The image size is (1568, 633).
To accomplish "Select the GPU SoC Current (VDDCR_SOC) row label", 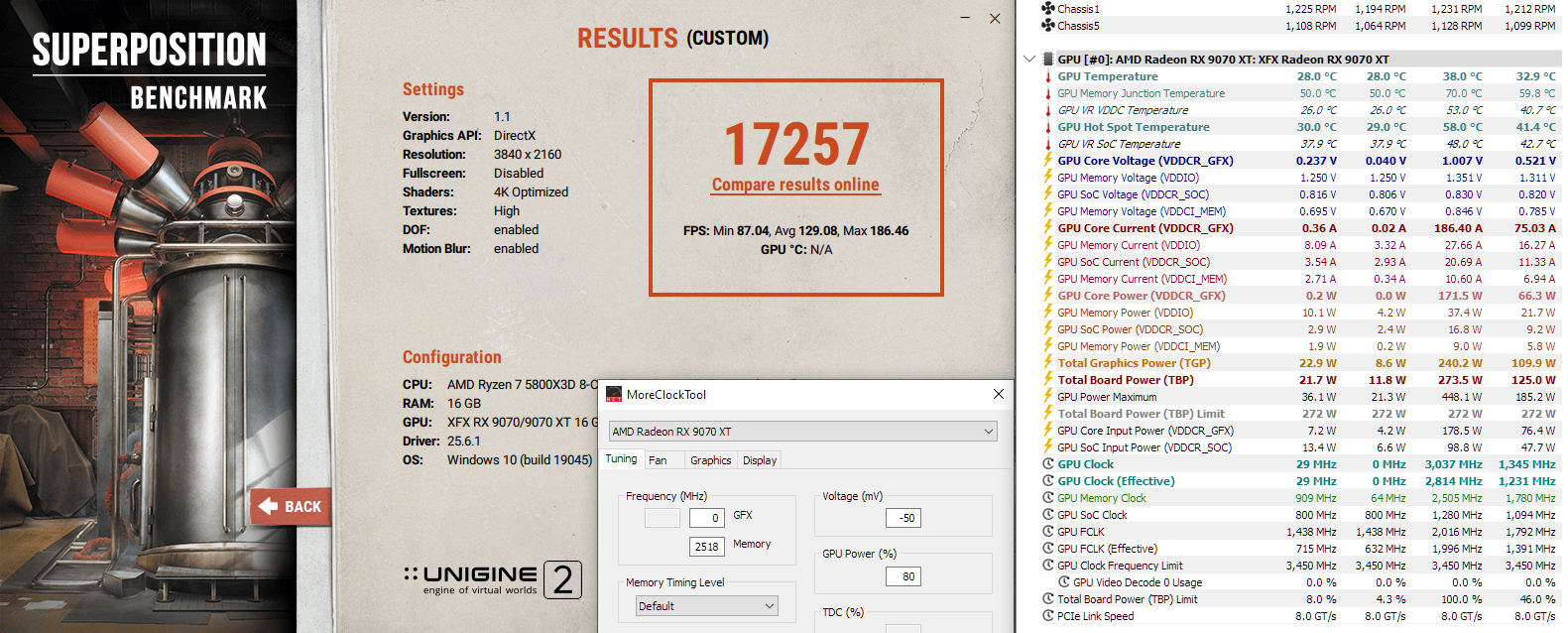I will pos(1134,262).
